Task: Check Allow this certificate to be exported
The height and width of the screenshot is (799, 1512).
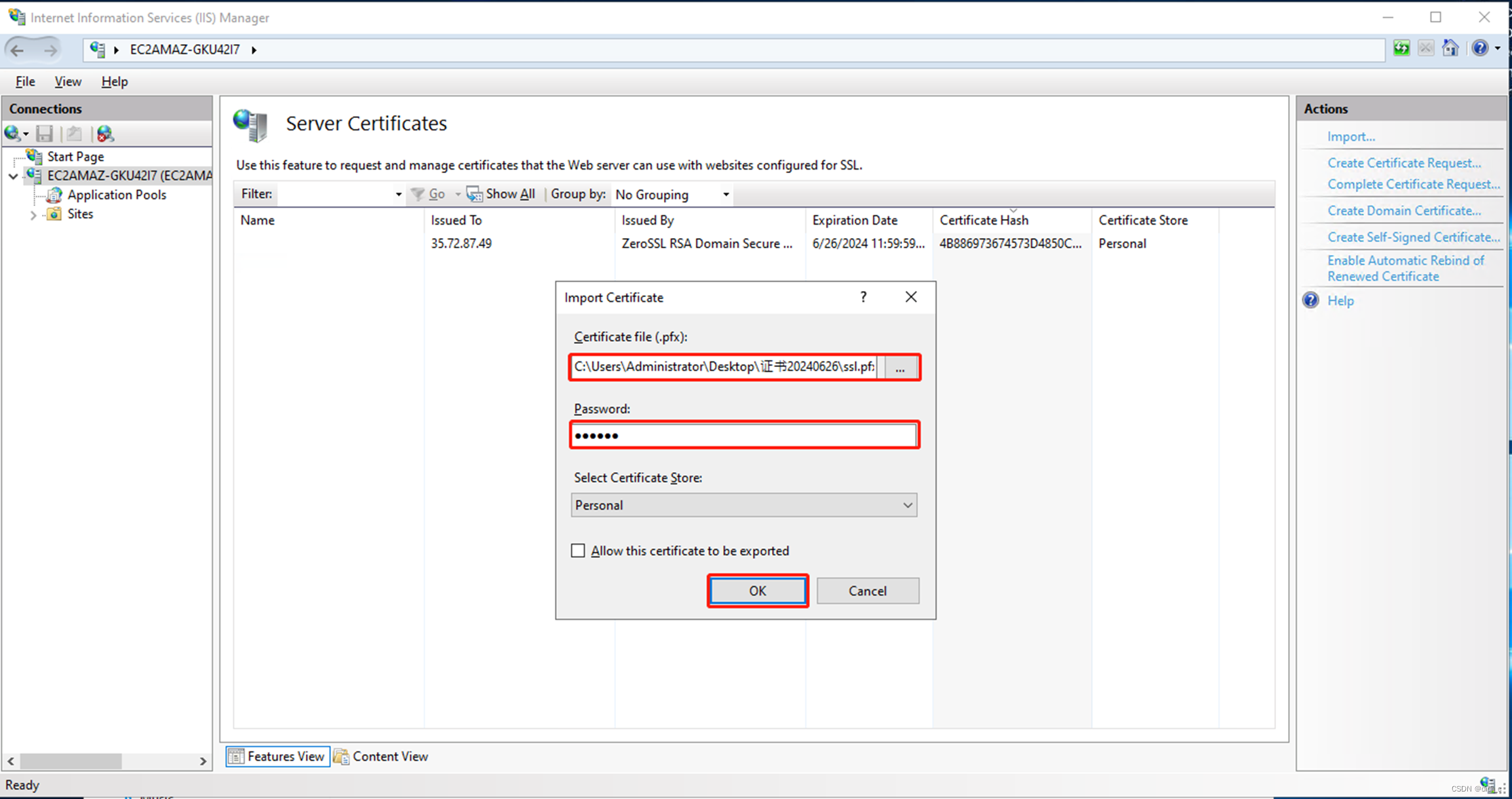Action: (578, 551)
